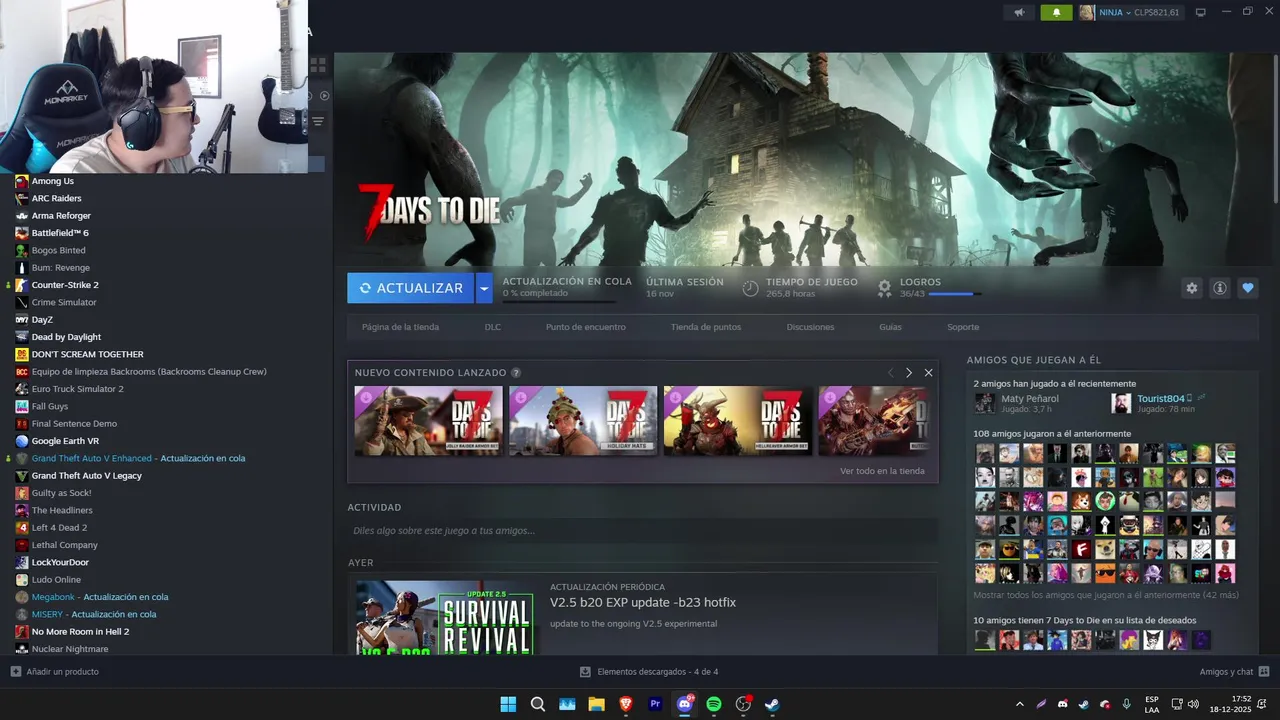This screenshot has height=720, width=1280.
Task: Open the green notifications bell
Action: 1056,12
